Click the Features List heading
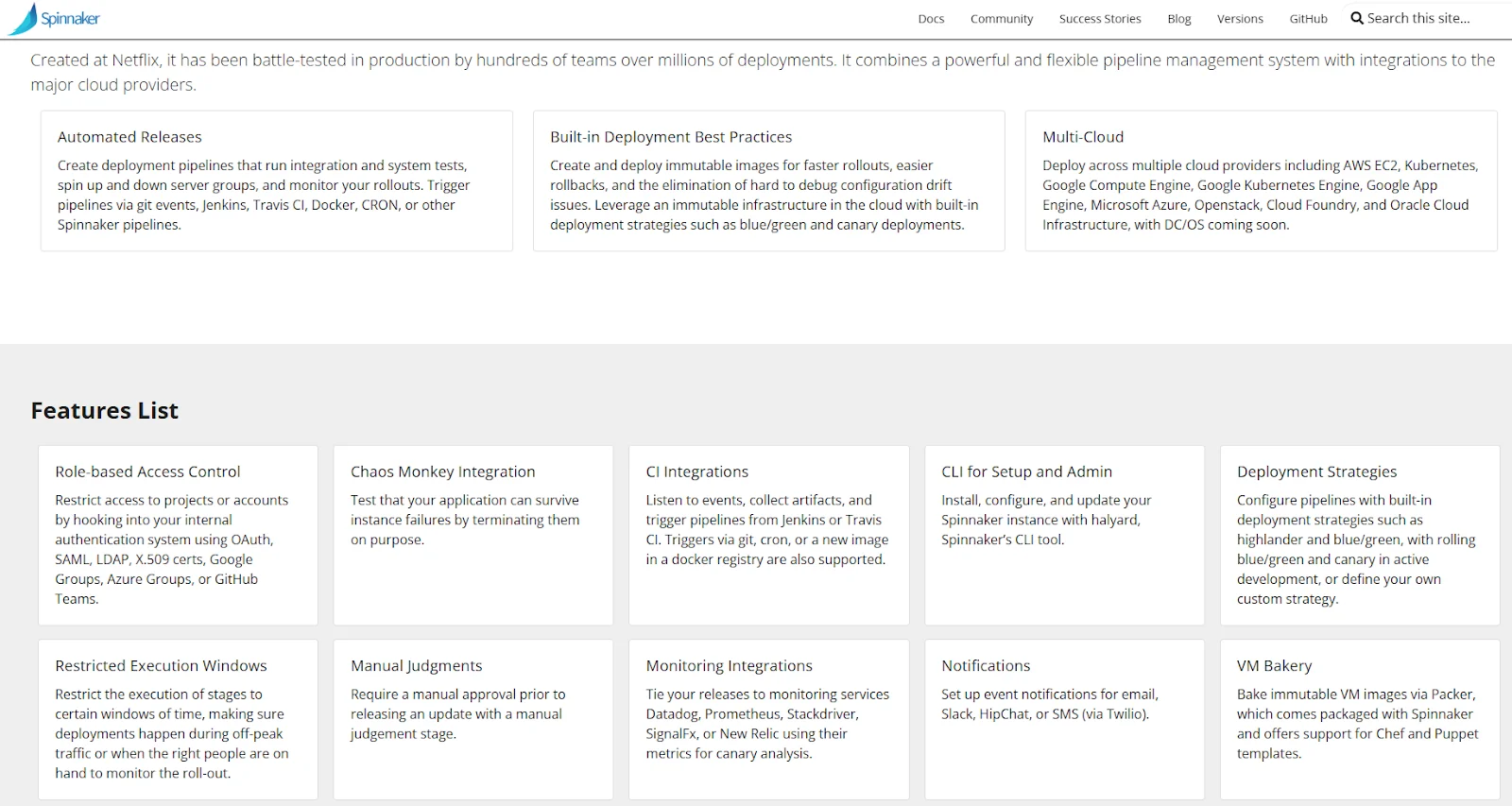 point(105,411)
